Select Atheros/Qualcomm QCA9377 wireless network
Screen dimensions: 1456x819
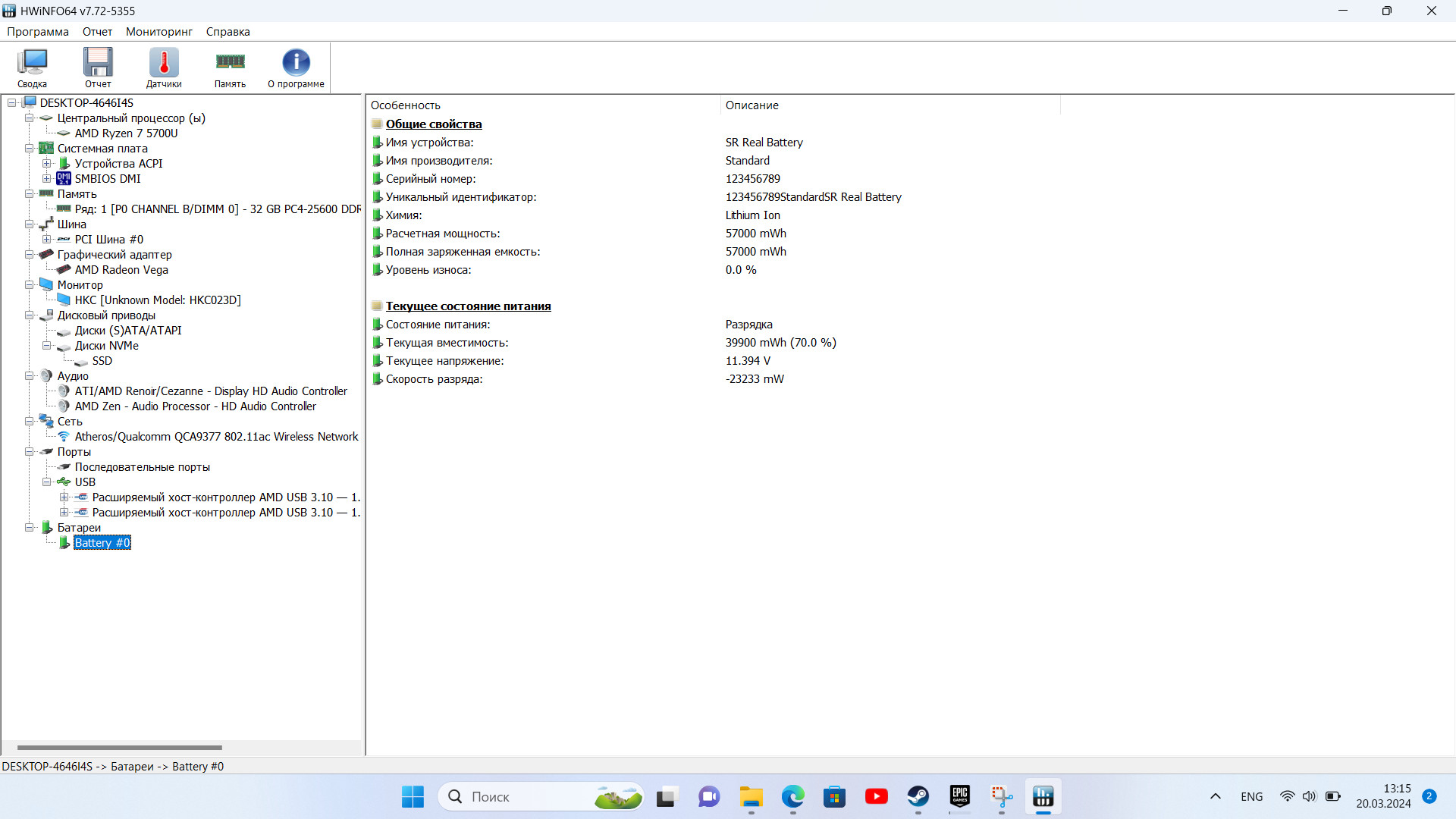coord(216,437)
